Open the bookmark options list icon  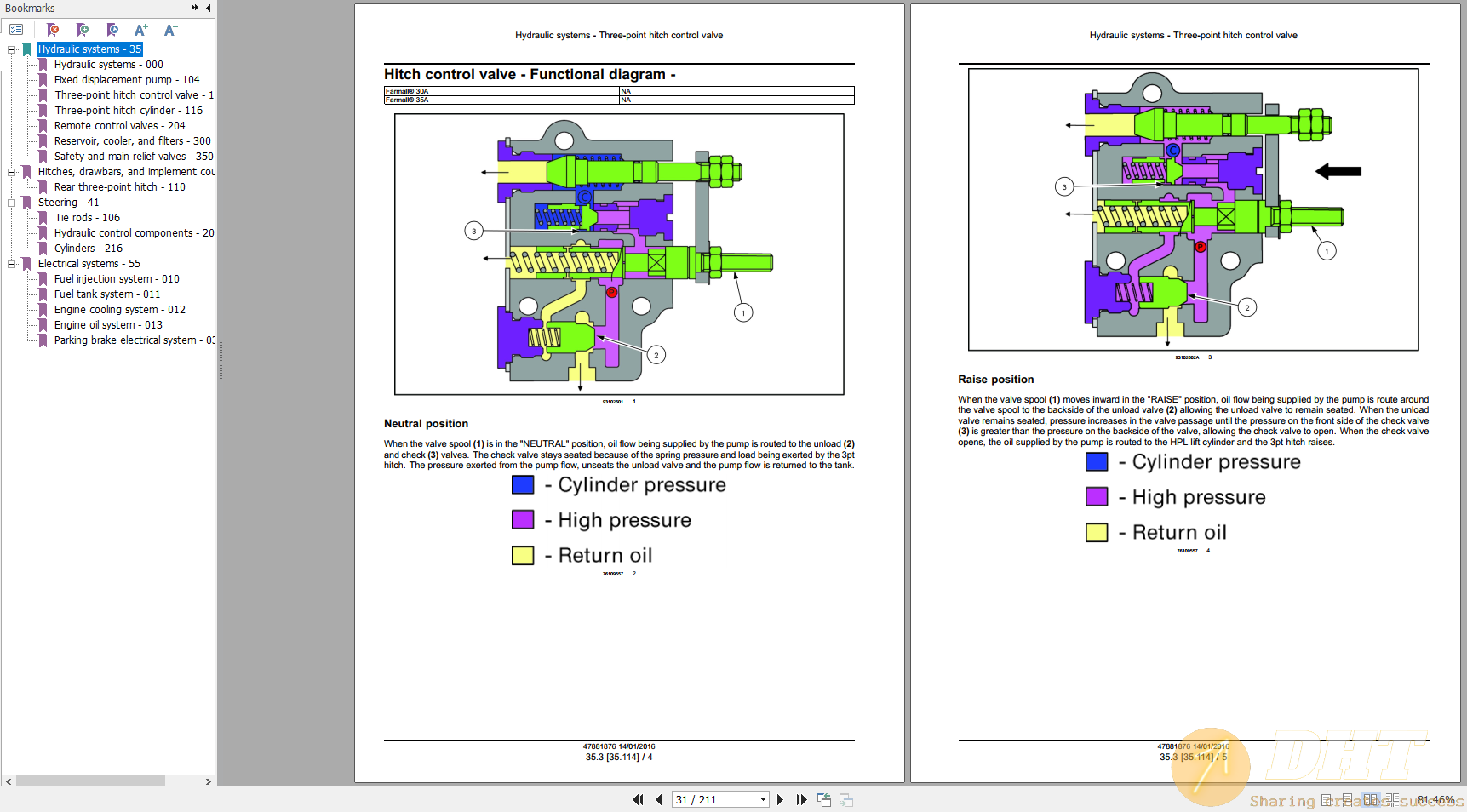coord(15,28)
